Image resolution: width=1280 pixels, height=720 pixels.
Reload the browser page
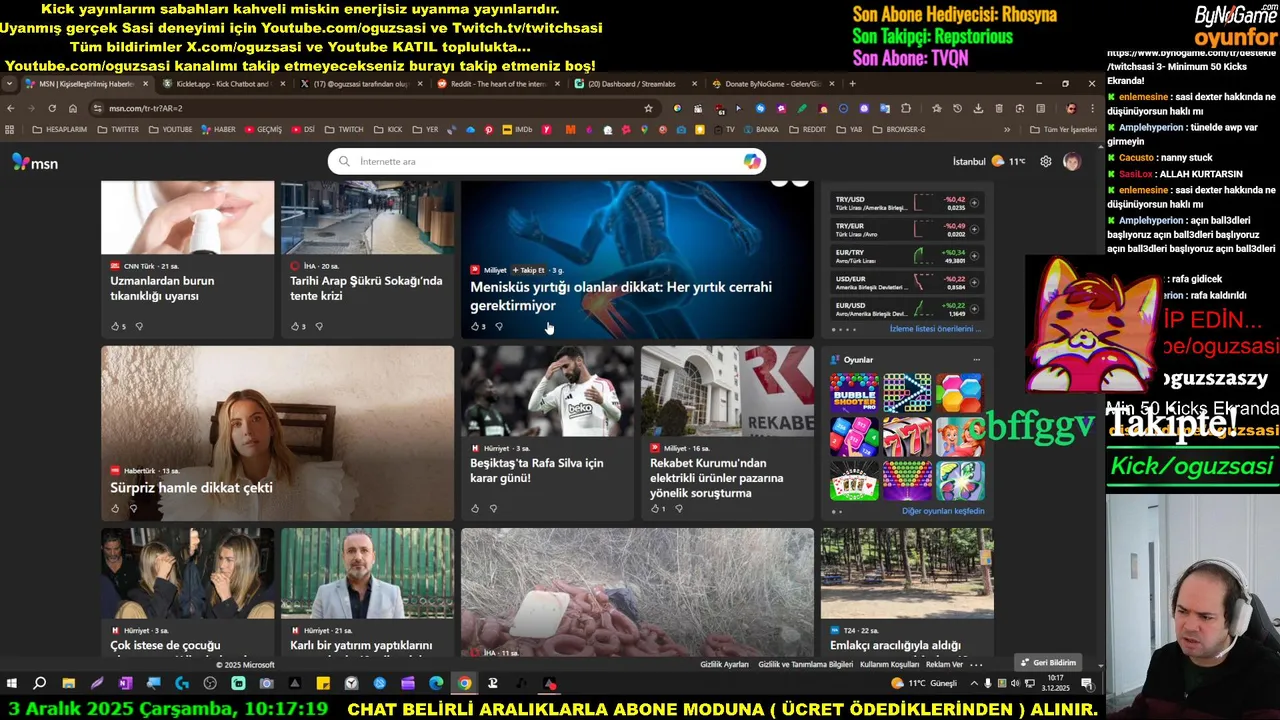tap(52, 108)
